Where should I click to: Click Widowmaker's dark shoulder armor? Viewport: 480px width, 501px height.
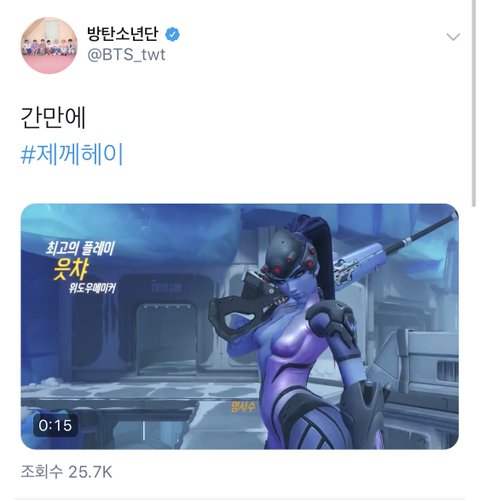333,323
